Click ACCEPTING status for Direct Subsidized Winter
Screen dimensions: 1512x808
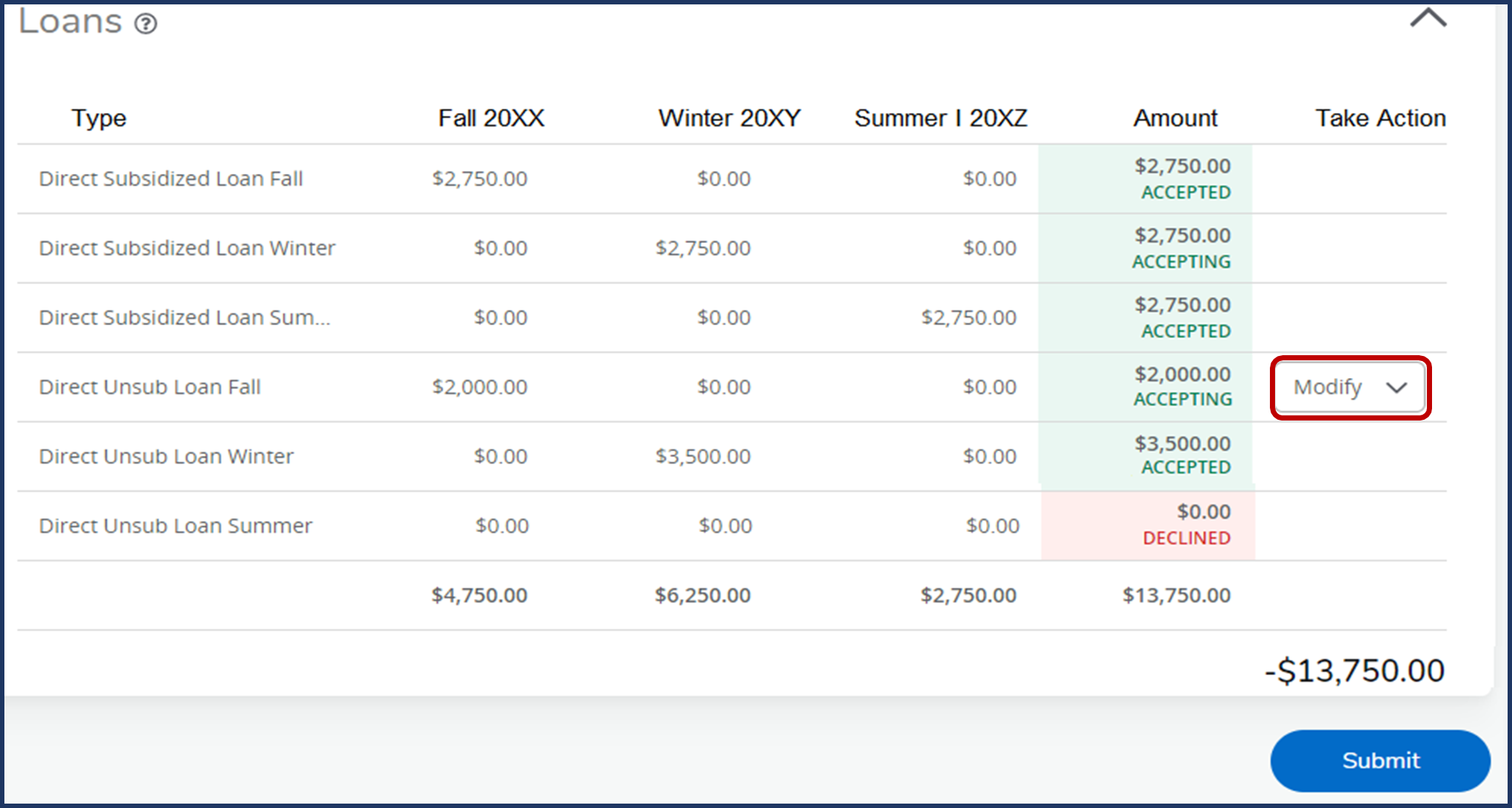pyautogui.click(x=1181, y=262)
